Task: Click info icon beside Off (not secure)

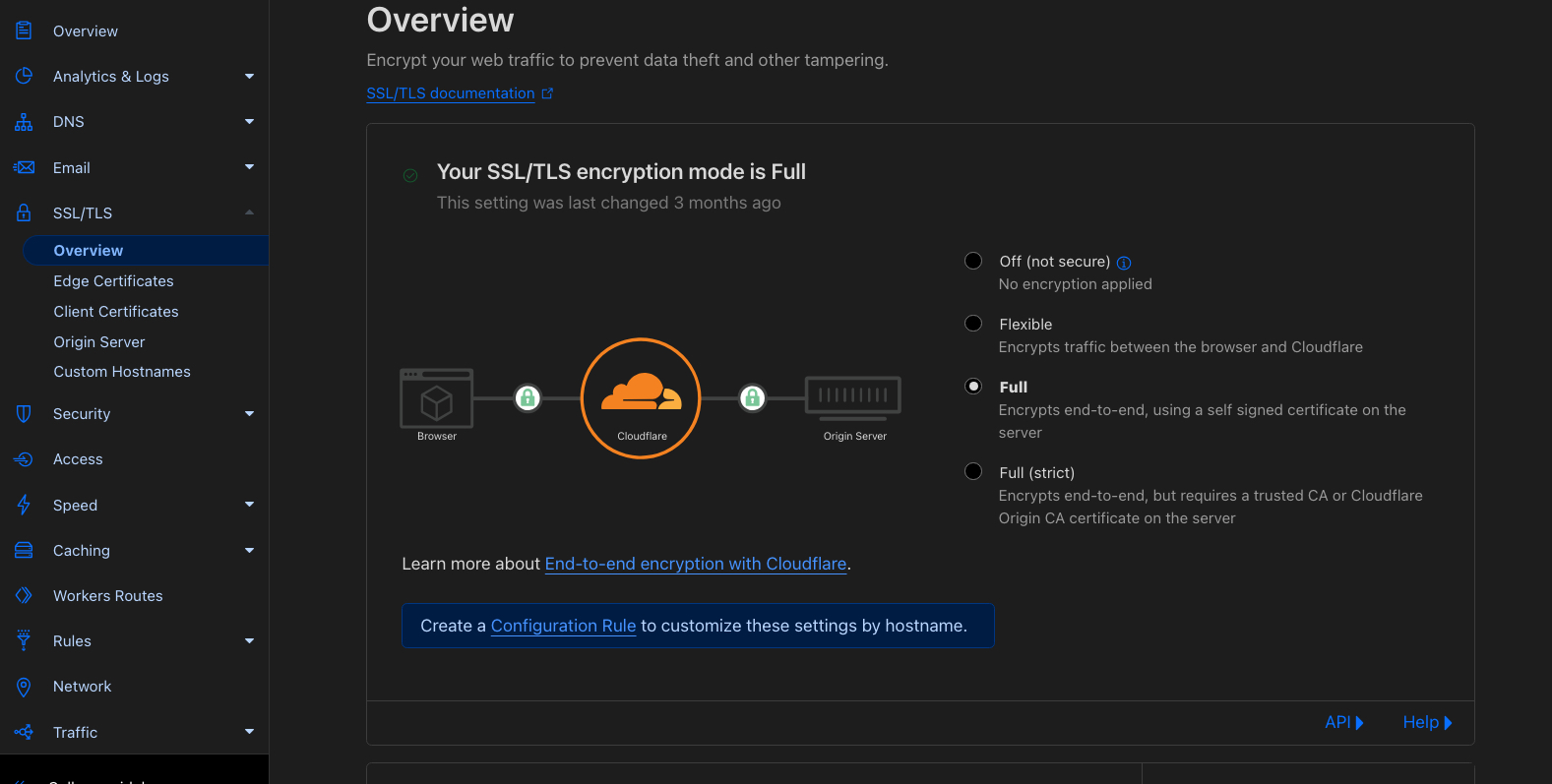Action: pos(1124,263)
